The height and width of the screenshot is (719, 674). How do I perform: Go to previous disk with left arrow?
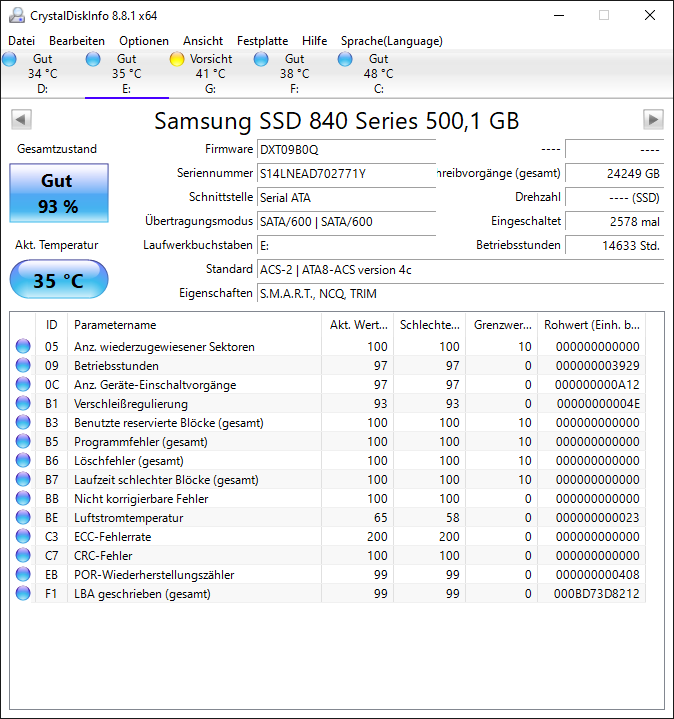(x=21, y=120)
